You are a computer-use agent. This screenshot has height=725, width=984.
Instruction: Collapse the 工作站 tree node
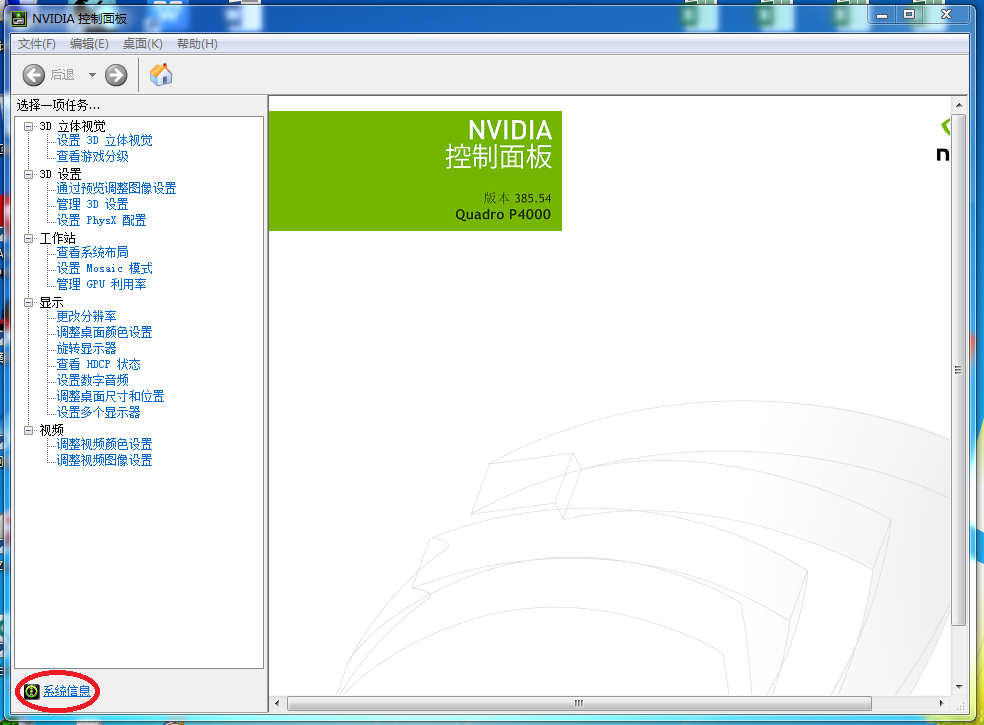[x=28, y=238]
